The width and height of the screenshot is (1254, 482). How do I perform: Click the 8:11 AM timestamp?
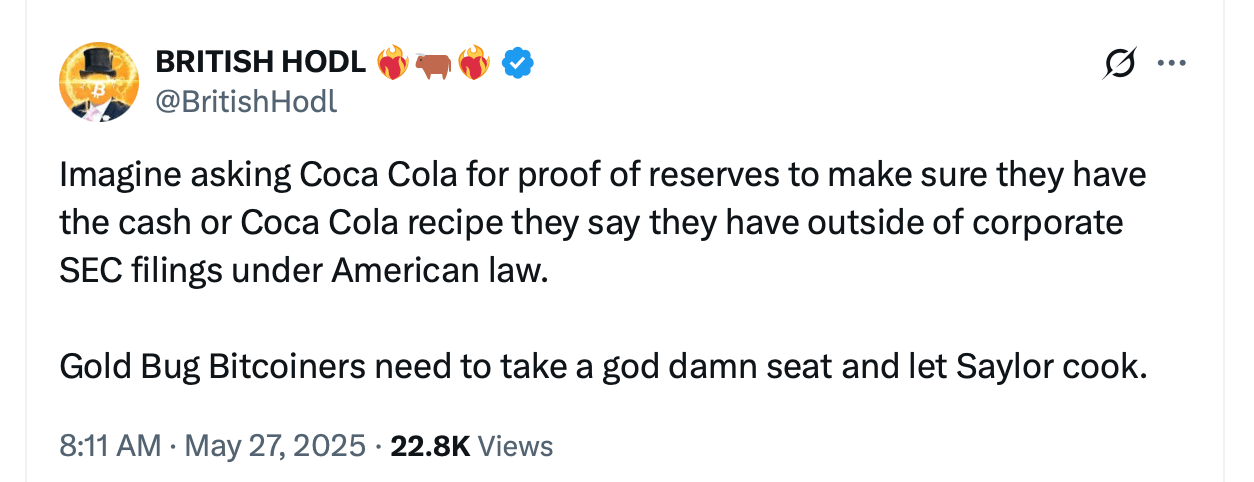pos(110,445)
